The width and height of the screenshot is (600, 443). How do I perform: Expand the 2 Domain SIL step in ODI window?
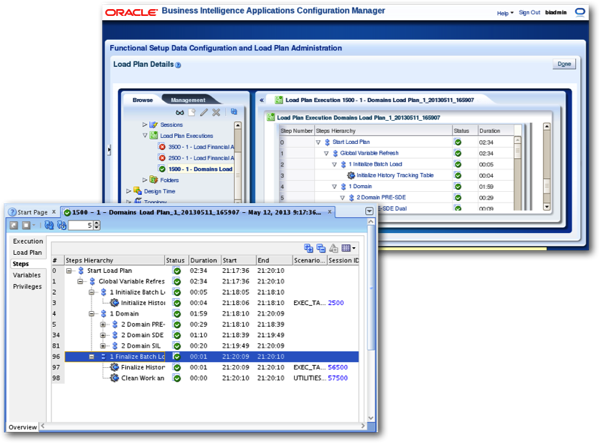pyautogui.click(x=103, y=346)
